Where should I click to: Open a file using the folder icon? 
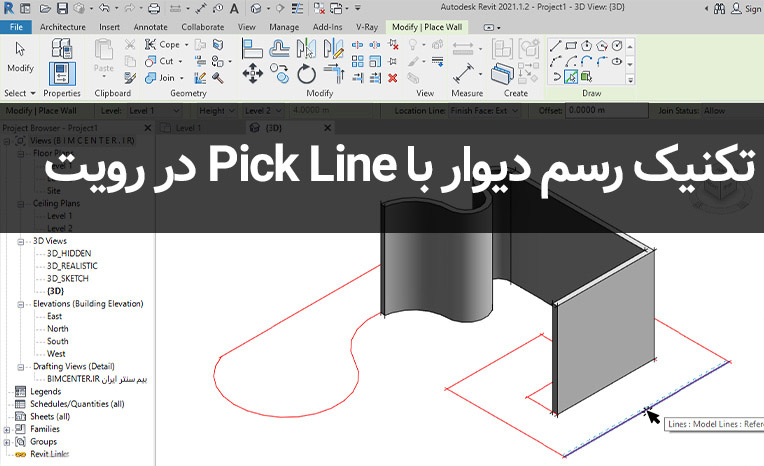point(45,8)
